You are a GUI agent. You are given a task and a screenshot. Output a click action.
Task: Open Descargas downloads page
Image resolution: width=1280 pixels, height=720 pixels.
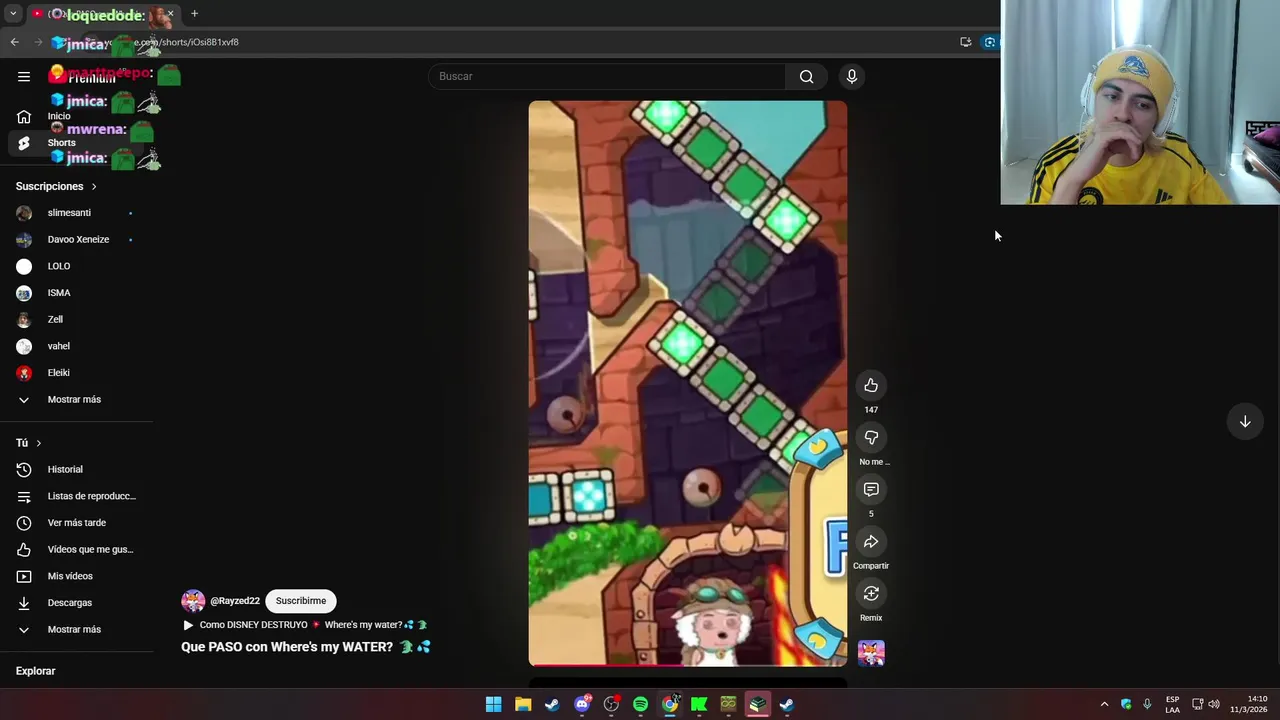pyautogui.click(x=77, y=603)
